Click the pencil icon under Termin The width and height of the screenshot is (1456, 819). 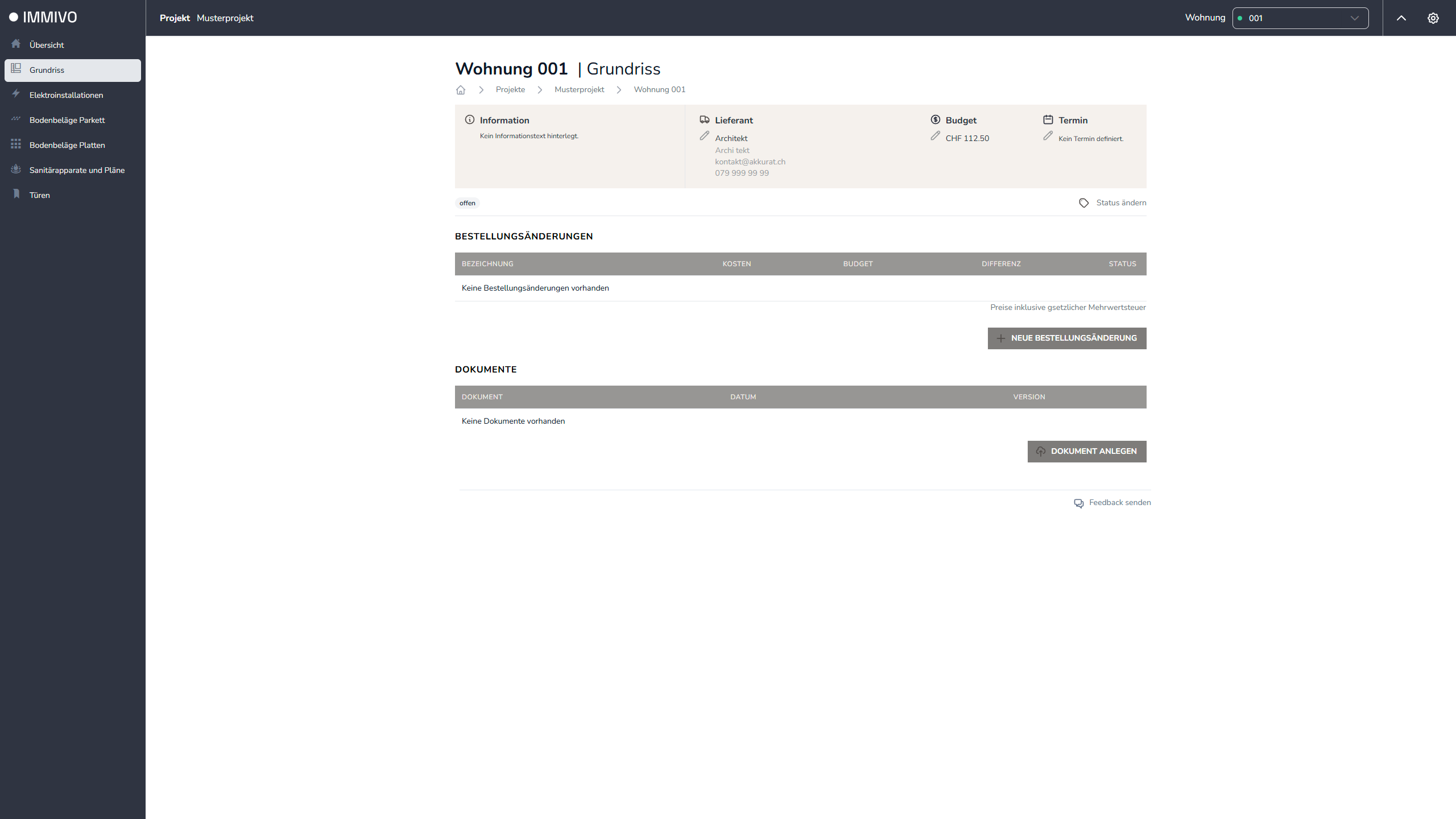(x=1048, y=136)
